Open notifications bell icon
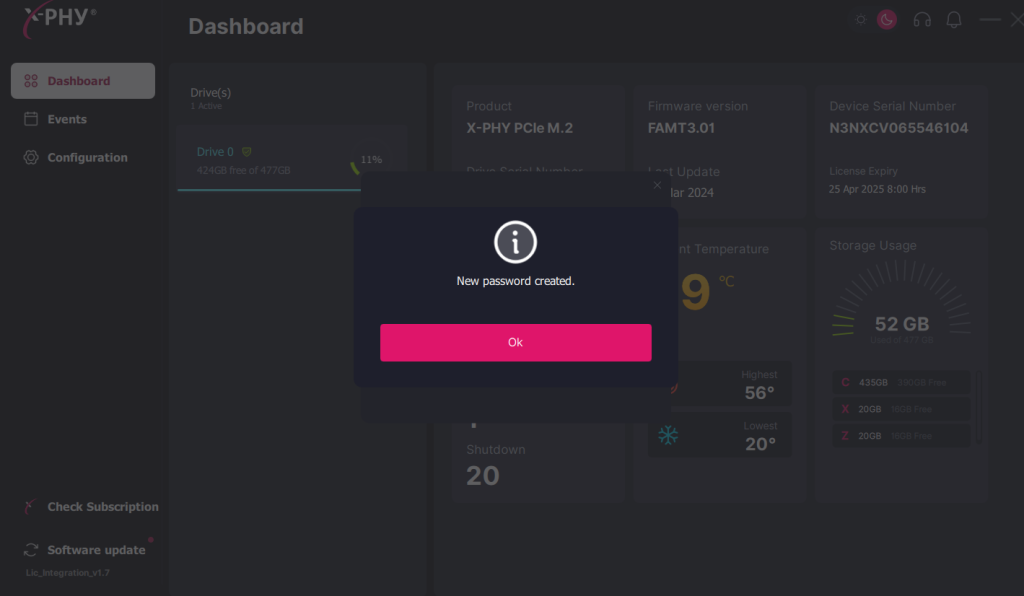The height and width of the screenshot is (596, 1024). coord(954,20)
